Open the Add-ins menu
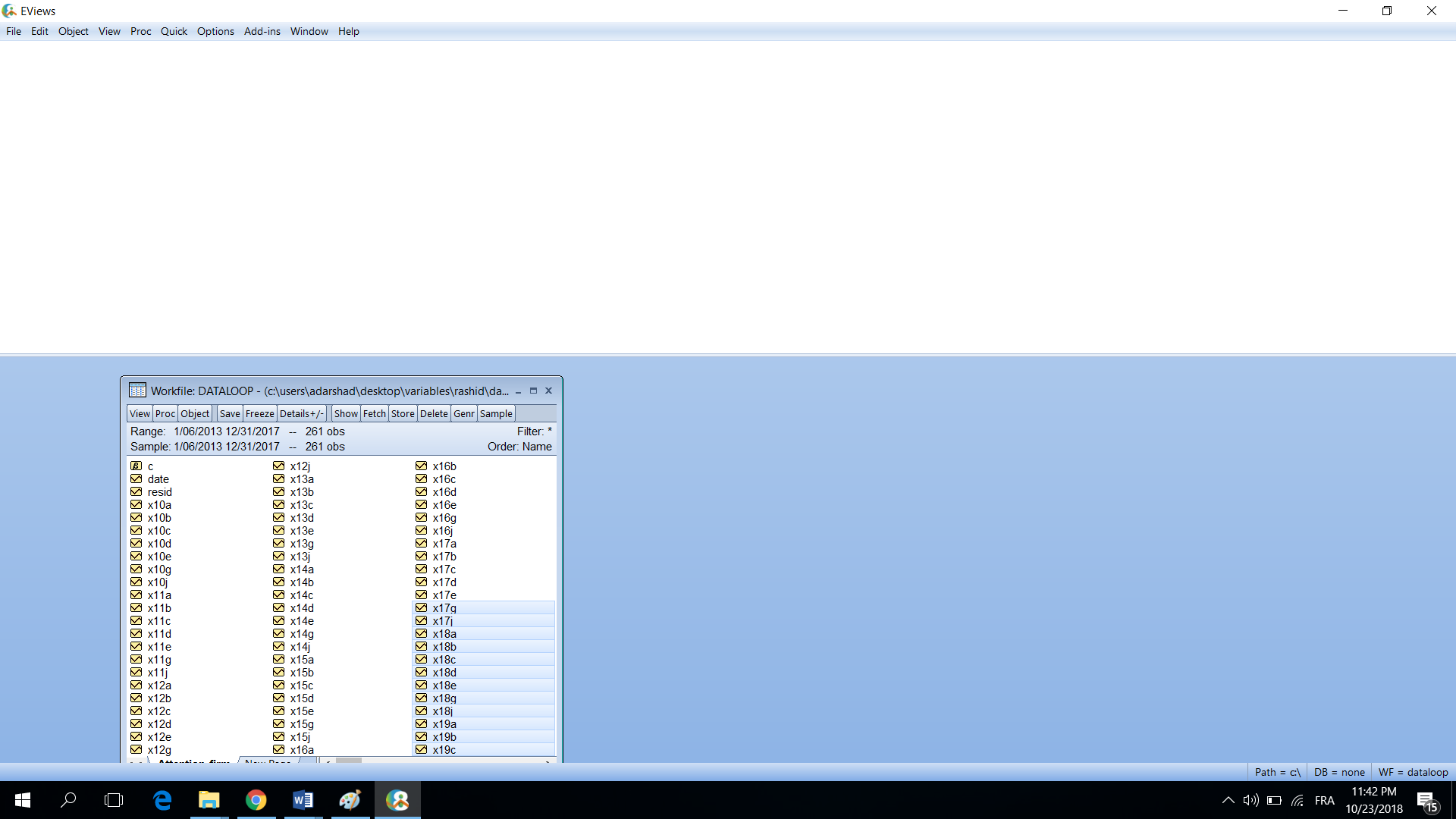 click(x=262, y=31)
